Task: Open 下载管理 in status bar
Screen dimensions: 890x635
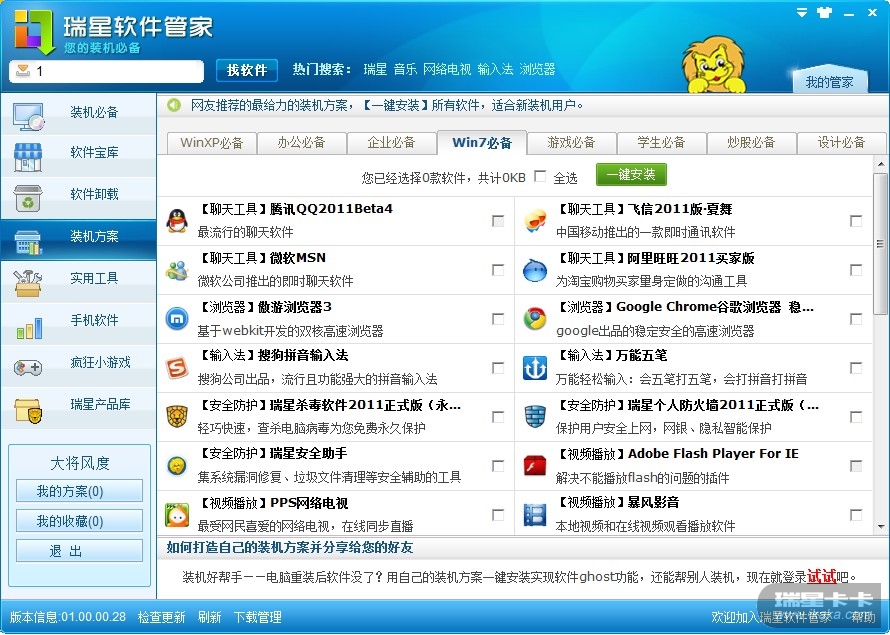Action: pyautogui.click(x=258, y=617)
